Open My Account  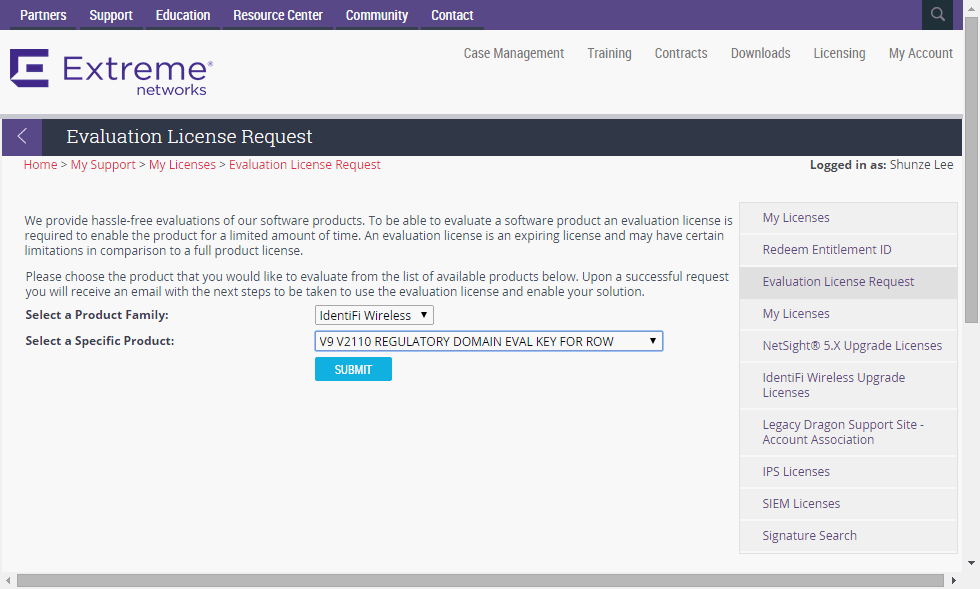[921, 53]
